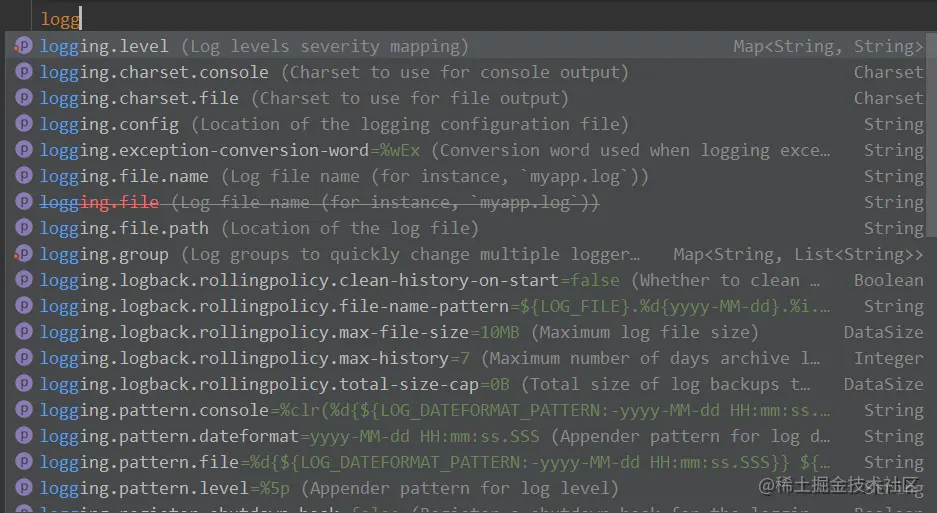The image size is (937, 513).
Task: Place cursor in the editor text 'logg'
Action: 60,19
